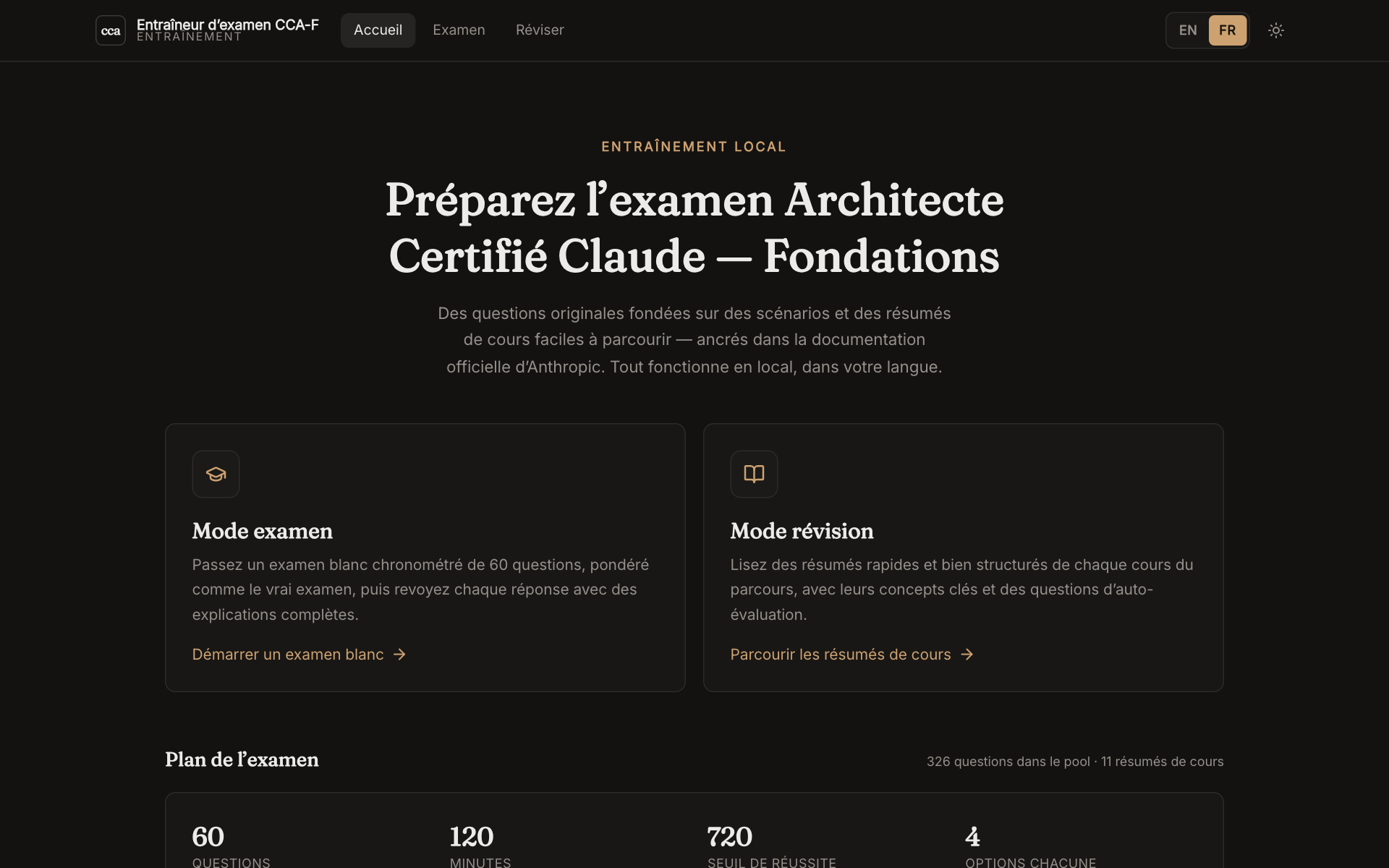Click the cca logo icon
This screenshot has width=1389, height=868.
tap(111, 30)
